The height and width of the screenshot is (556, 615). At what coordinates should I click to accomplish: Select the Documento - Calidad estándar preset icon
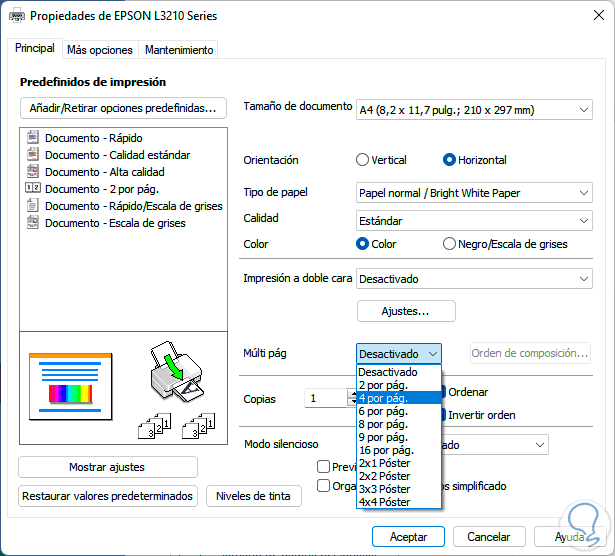click(33, 154)
